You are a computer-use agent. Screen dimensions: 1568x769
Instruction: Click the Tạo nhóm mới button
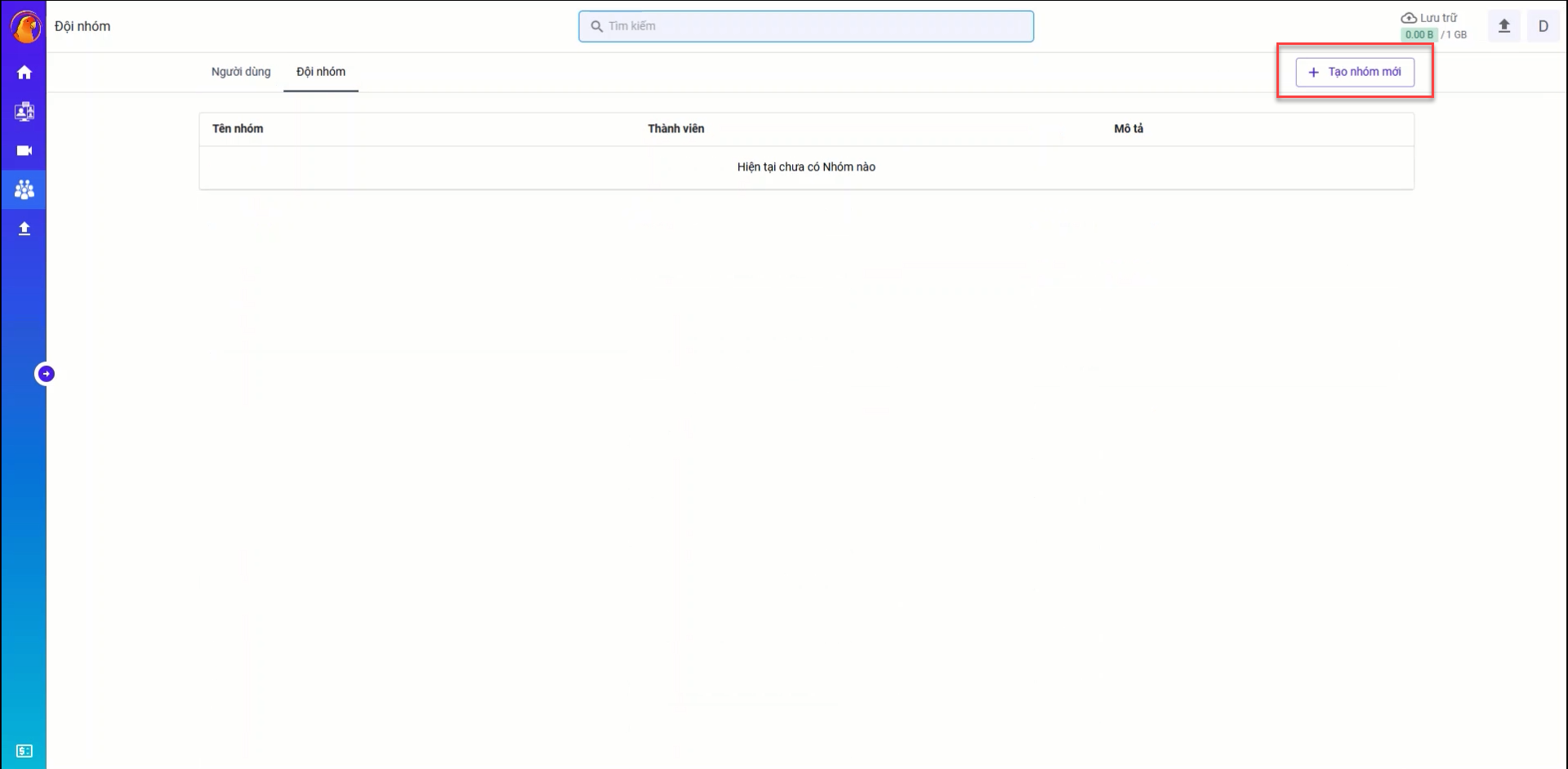click(1355, 72)
